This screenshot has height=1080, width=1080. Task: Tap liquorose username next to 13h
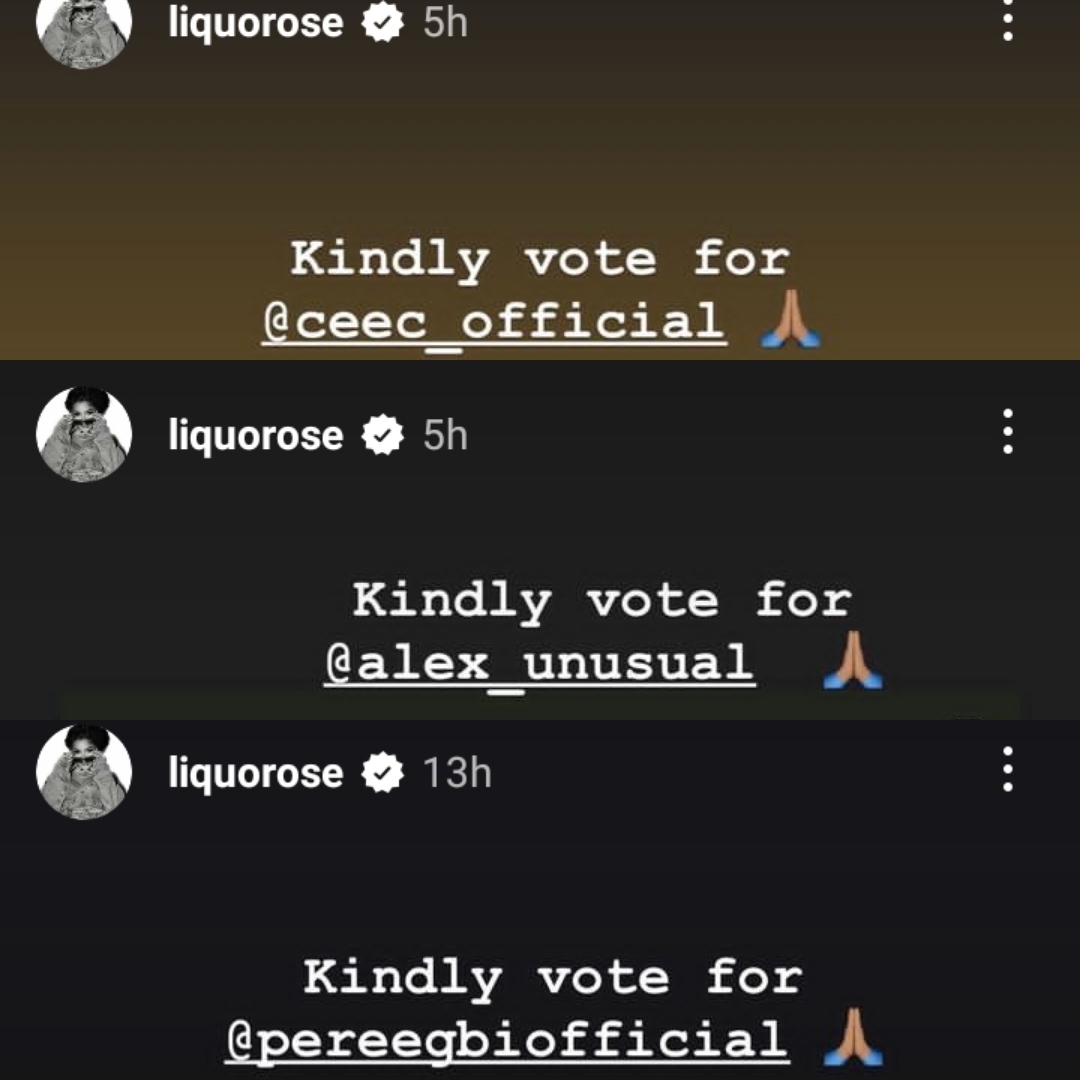pyautogui.click(x=256, y=772)
